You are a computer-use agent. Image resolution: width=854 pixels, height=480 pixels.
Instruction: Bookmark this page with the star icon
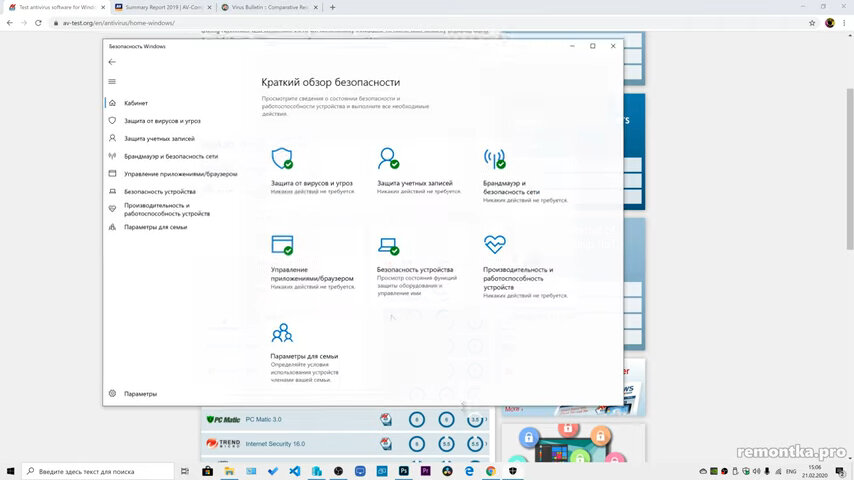pyautogui.click(x=812, y=23)
